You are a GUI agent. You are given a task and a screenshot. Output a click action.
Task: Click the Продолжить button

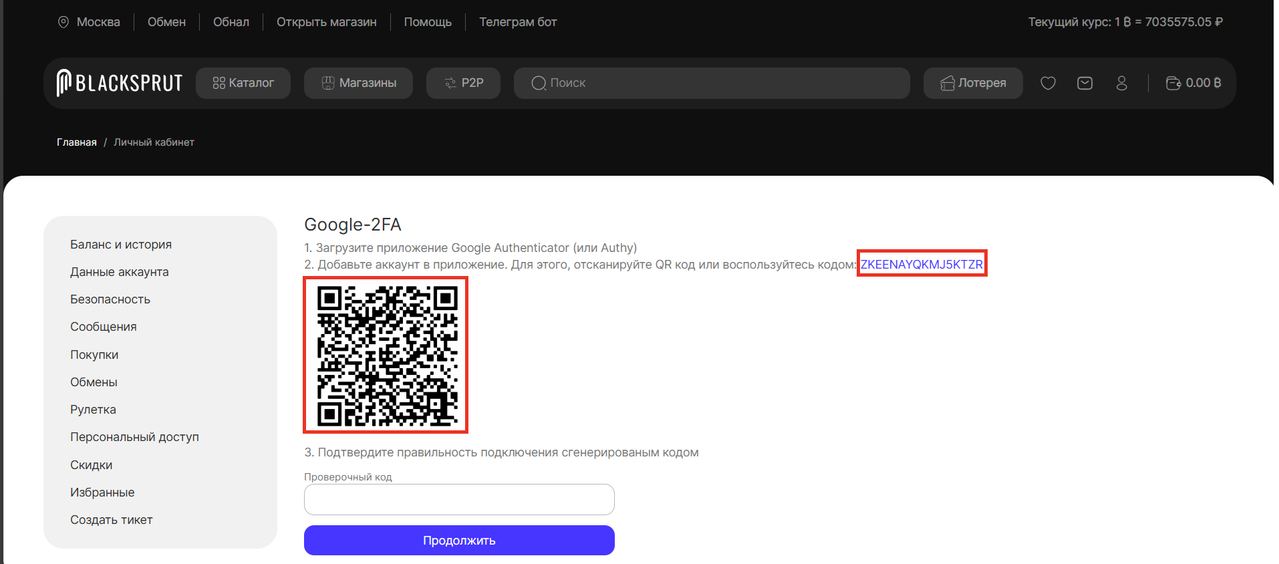[459, 540]
